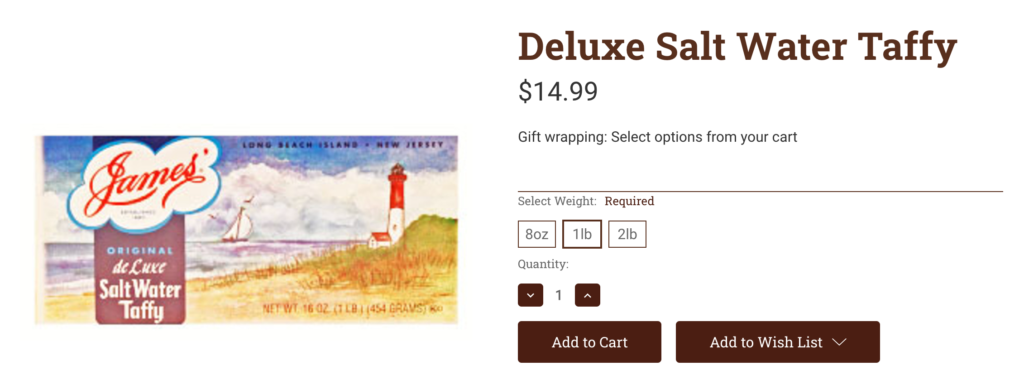Choose the 1lb weight option
This screenshot has width=1024, height=375.
click(582, 235)
